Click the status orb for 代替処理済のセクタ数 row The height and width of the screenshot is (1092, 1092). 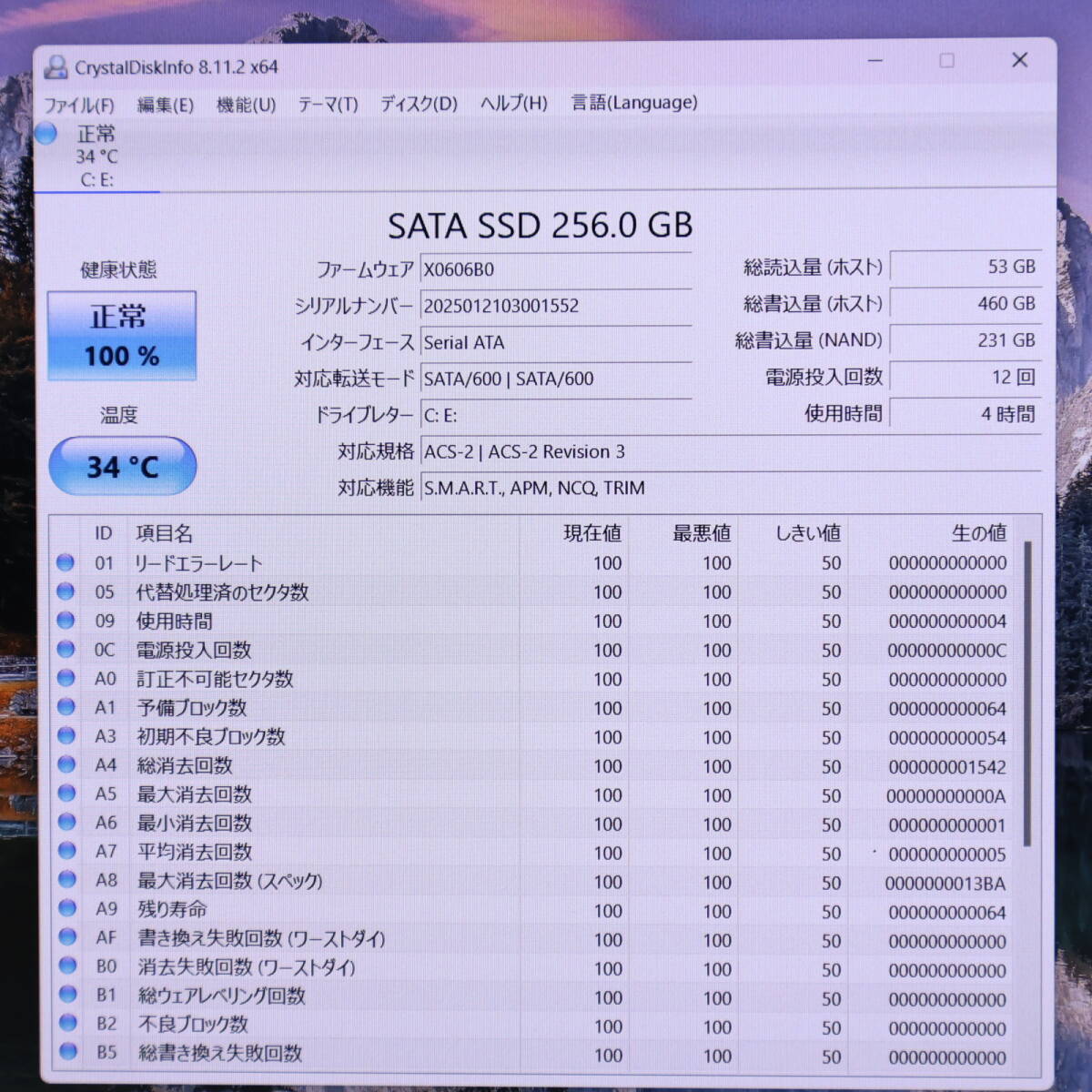66,591
